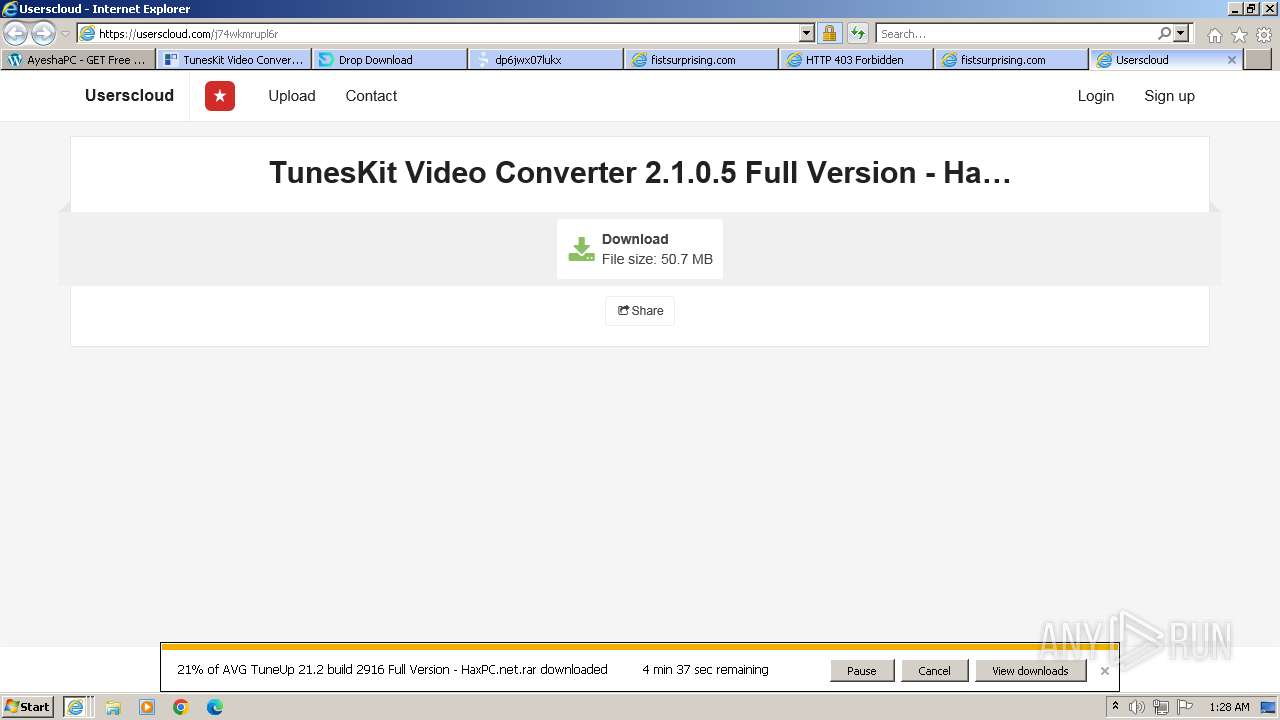Click the search magnifier icon
This screenshot has height=720, width=1280.
pos(1164,33)
